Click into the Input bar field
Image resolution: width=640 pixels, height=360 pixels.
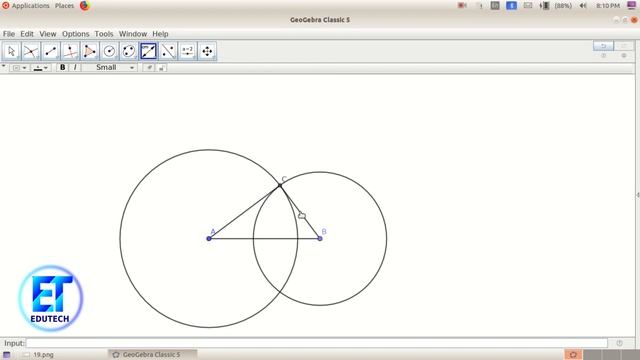click(x=317, y=343)
